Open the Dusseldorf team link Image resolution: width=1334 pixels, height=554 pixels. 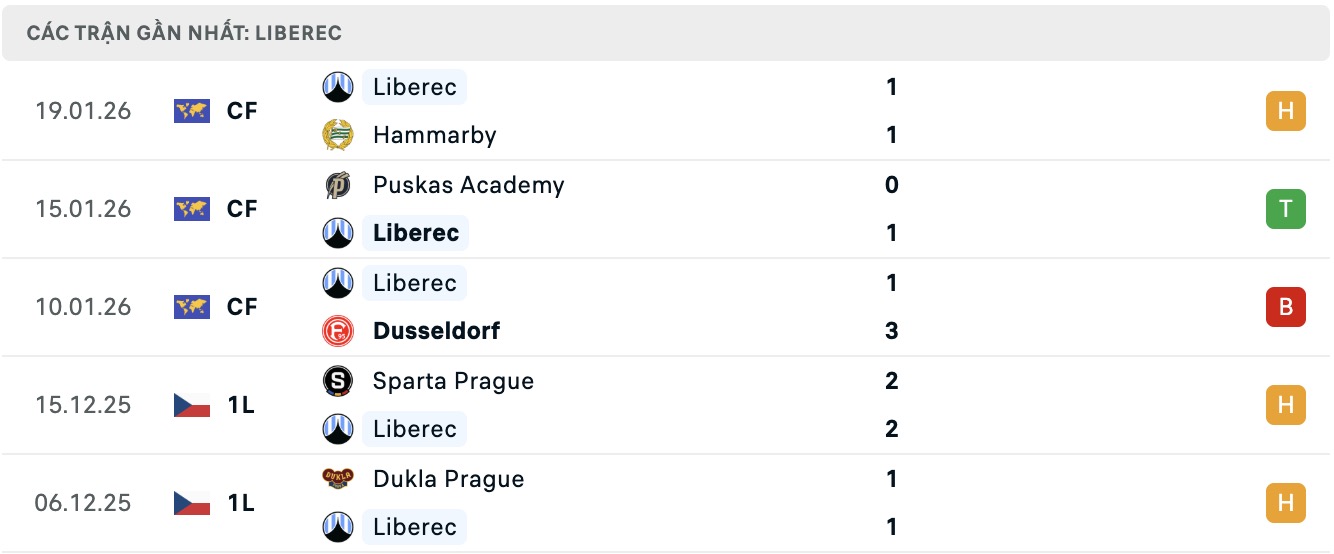click(x=436, y=331)
